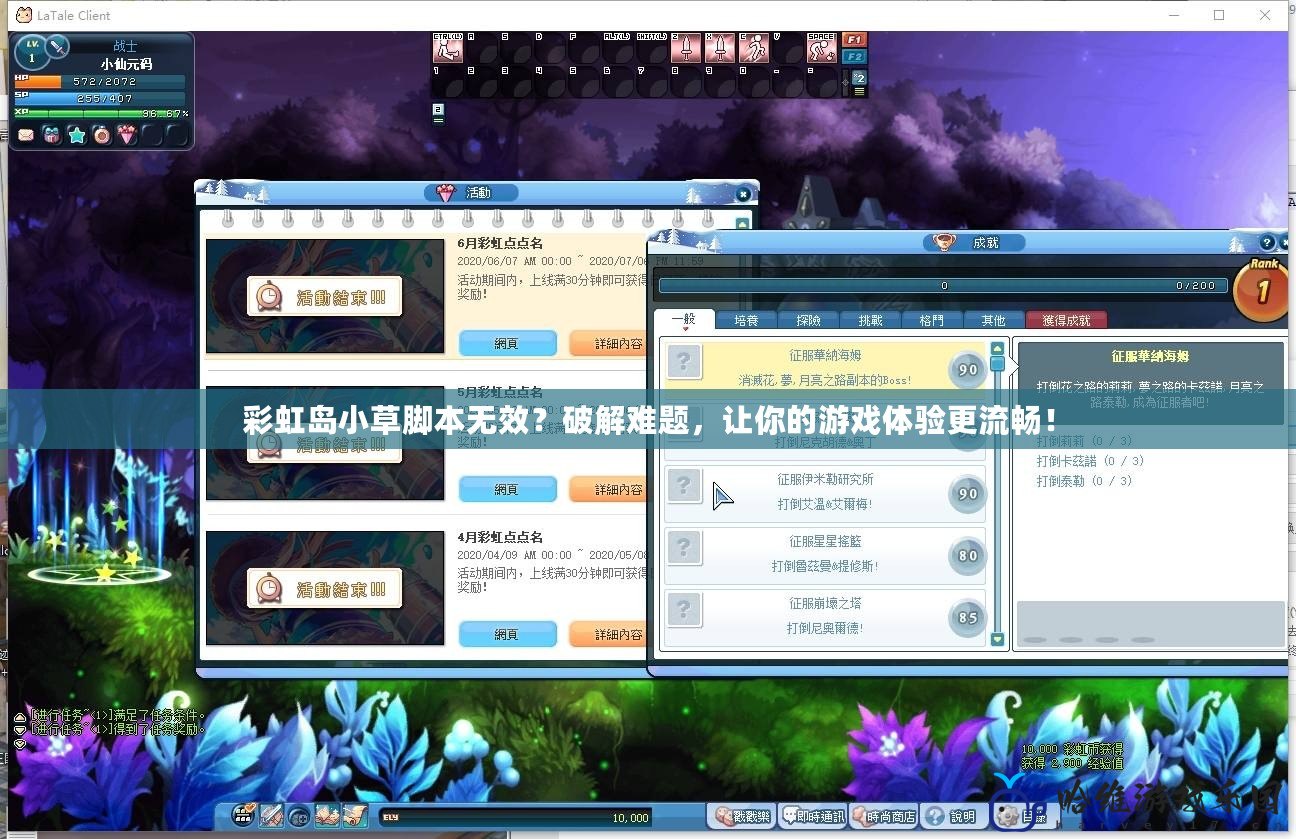Click 網頁 for 6月彩虹点点名
Image resolution: width=1296 pixels, height=839 pixels.
[507, 343]
